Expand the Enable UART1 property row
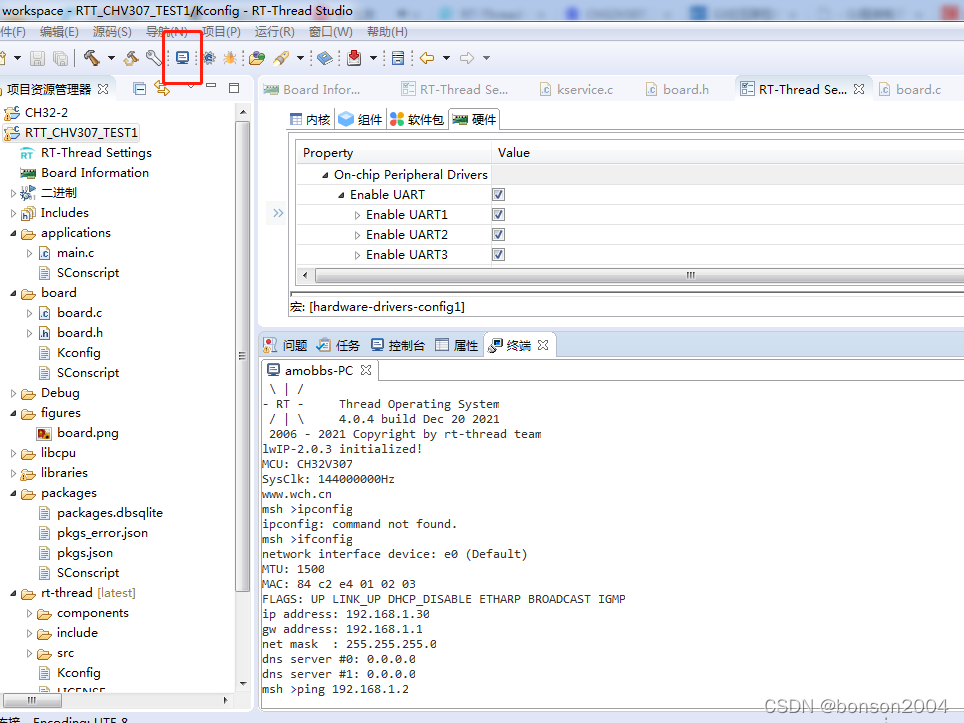 pyautogui.click(x=357, y=215)
